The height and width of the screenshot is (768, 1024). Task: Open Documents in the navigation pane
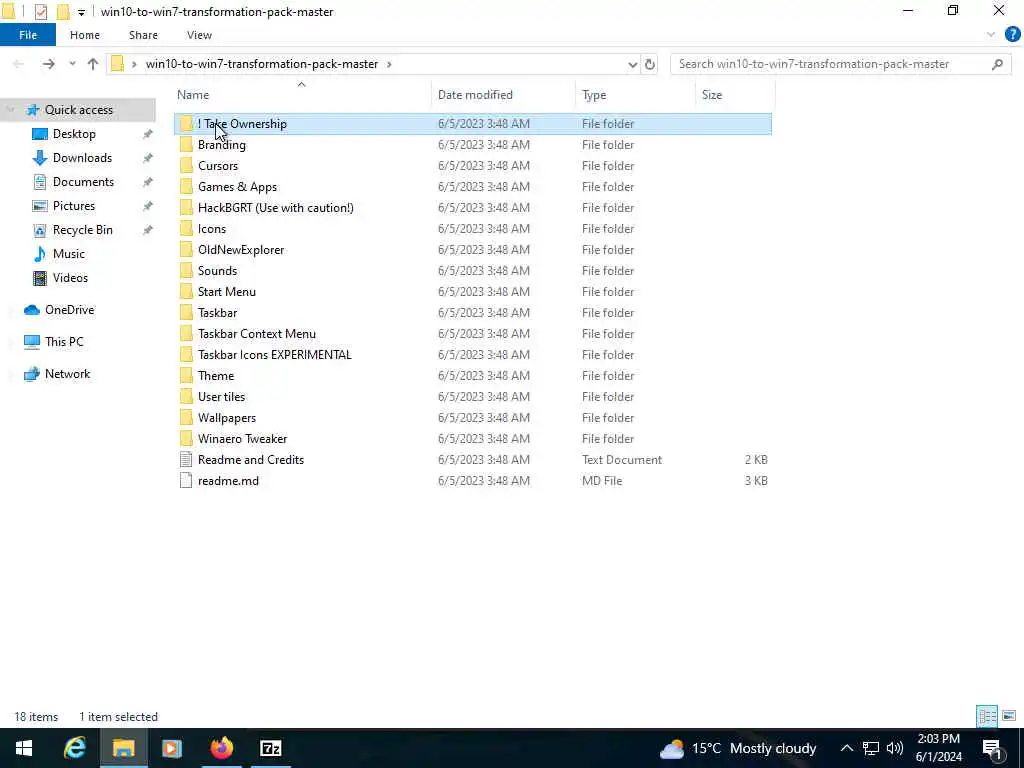coord(83,182)
